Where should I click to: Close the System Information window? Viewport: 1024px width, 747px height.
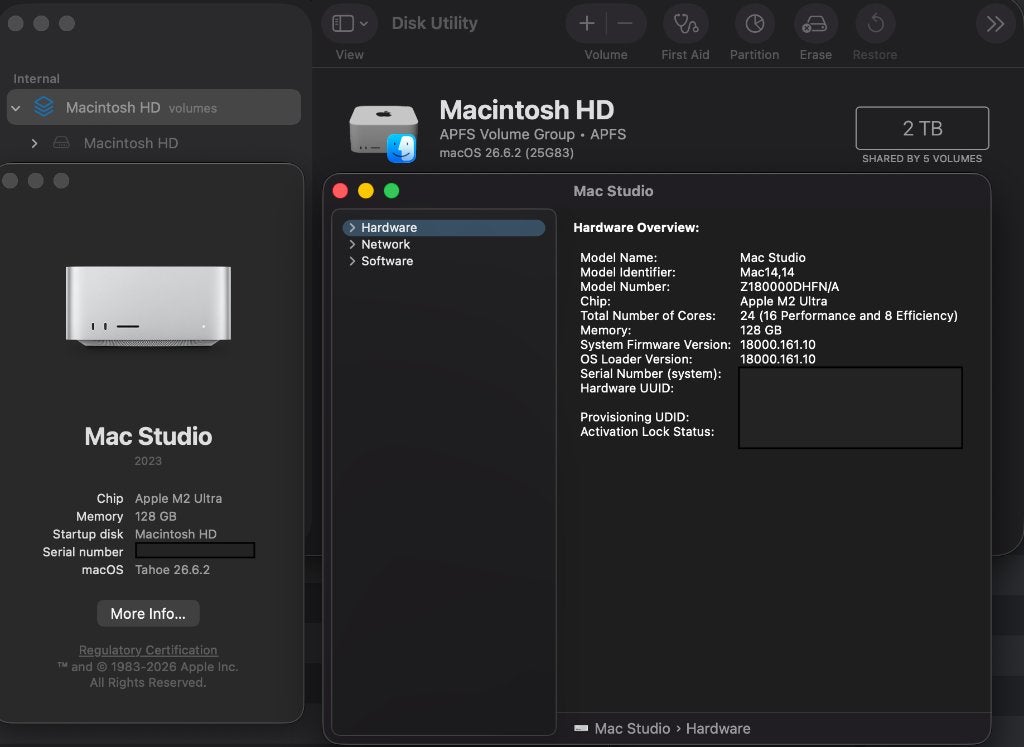click(340, 191)
